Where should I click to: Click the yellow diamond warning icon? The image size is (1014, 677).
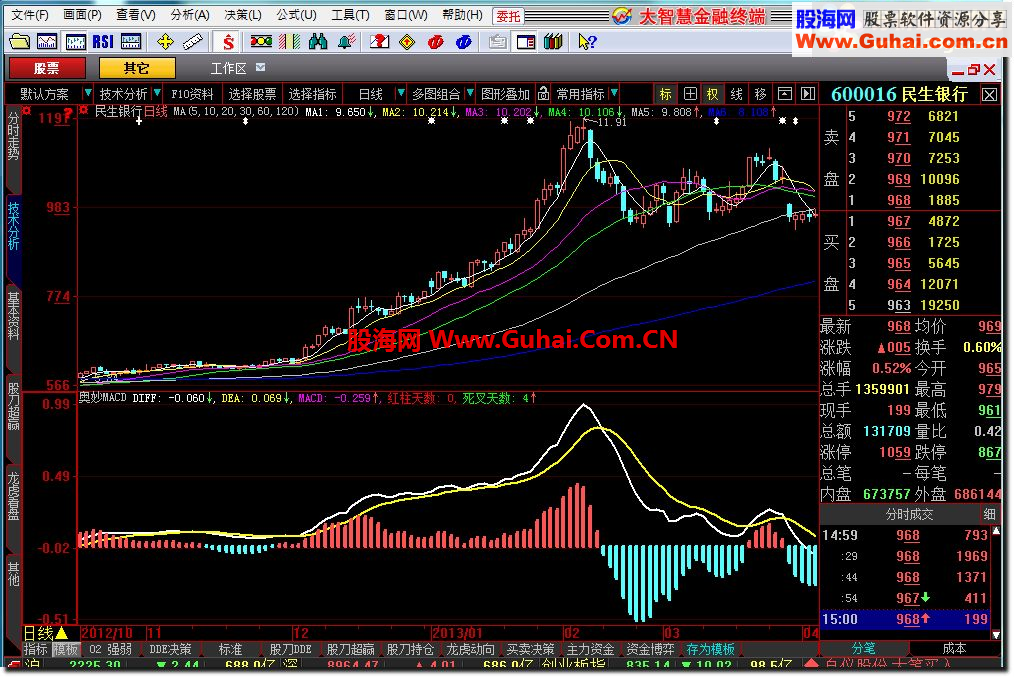coord(407,42)
